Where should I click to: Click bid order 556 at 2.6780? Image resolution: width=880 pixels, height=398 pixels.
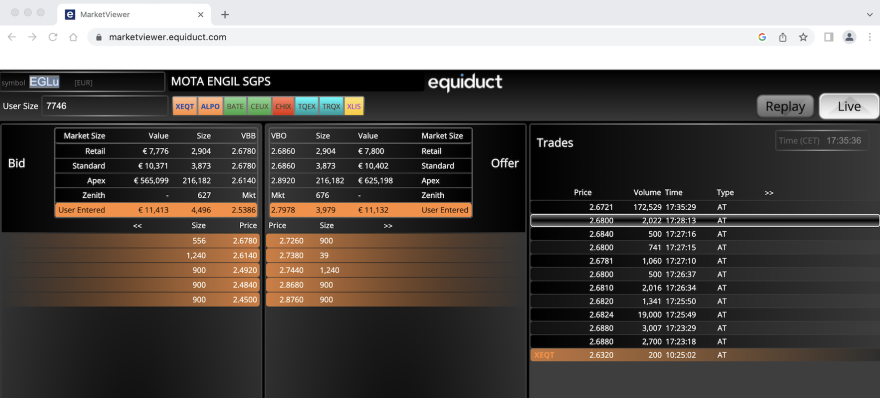(x=131, y=241)
